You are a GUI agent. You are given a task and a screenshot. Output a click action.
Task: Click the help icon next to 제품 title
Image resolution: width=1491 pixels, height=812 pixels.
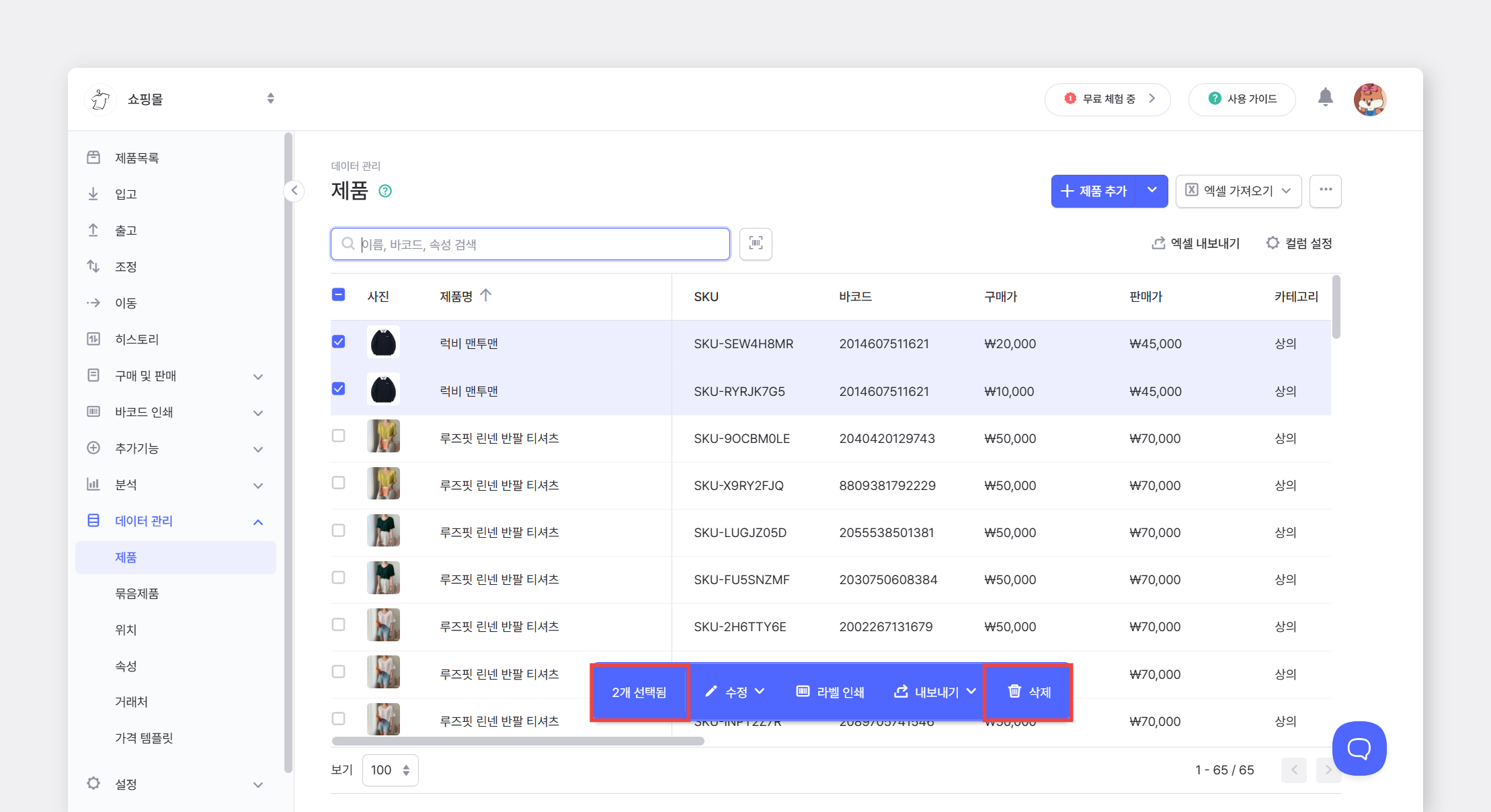pos(385,191)
